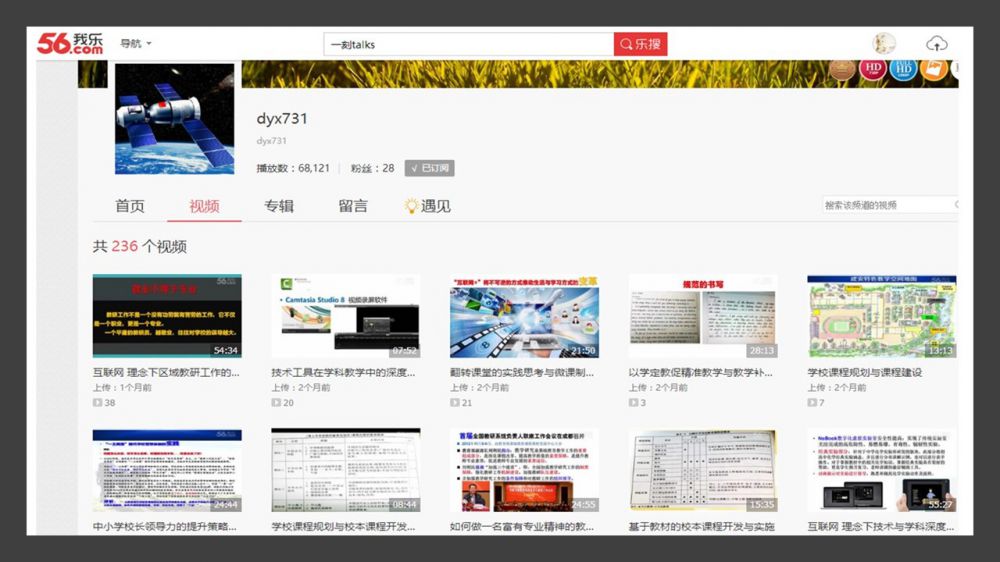Click the blue HD badge icon
Image resolution: width=1000 pixels, height=562 pixels.
tap(903, 69)
